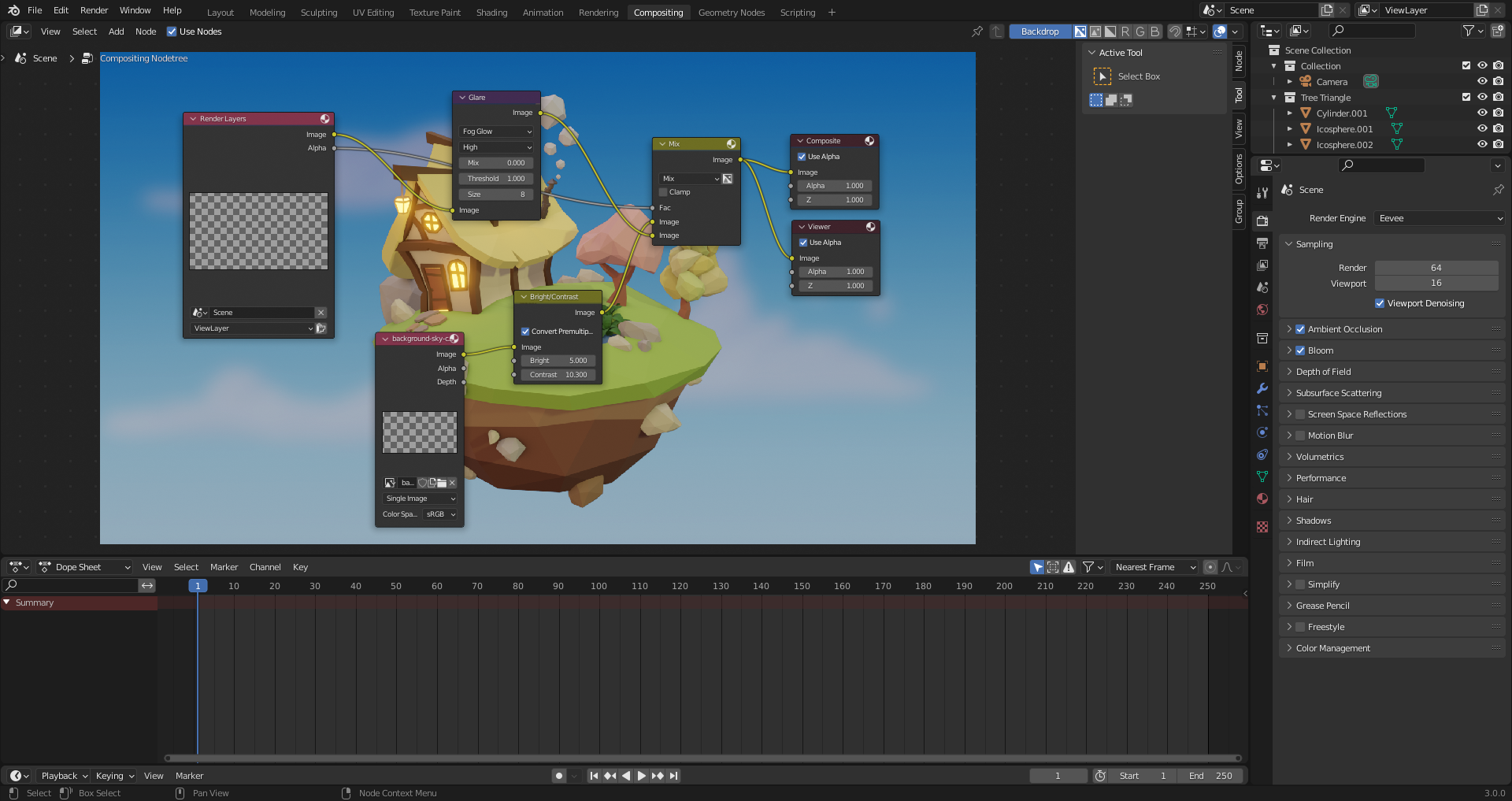Open the View Layer properties tab icon
Screen dimensions: 1512x801
pyautogui.click(x=1262, y=265)
